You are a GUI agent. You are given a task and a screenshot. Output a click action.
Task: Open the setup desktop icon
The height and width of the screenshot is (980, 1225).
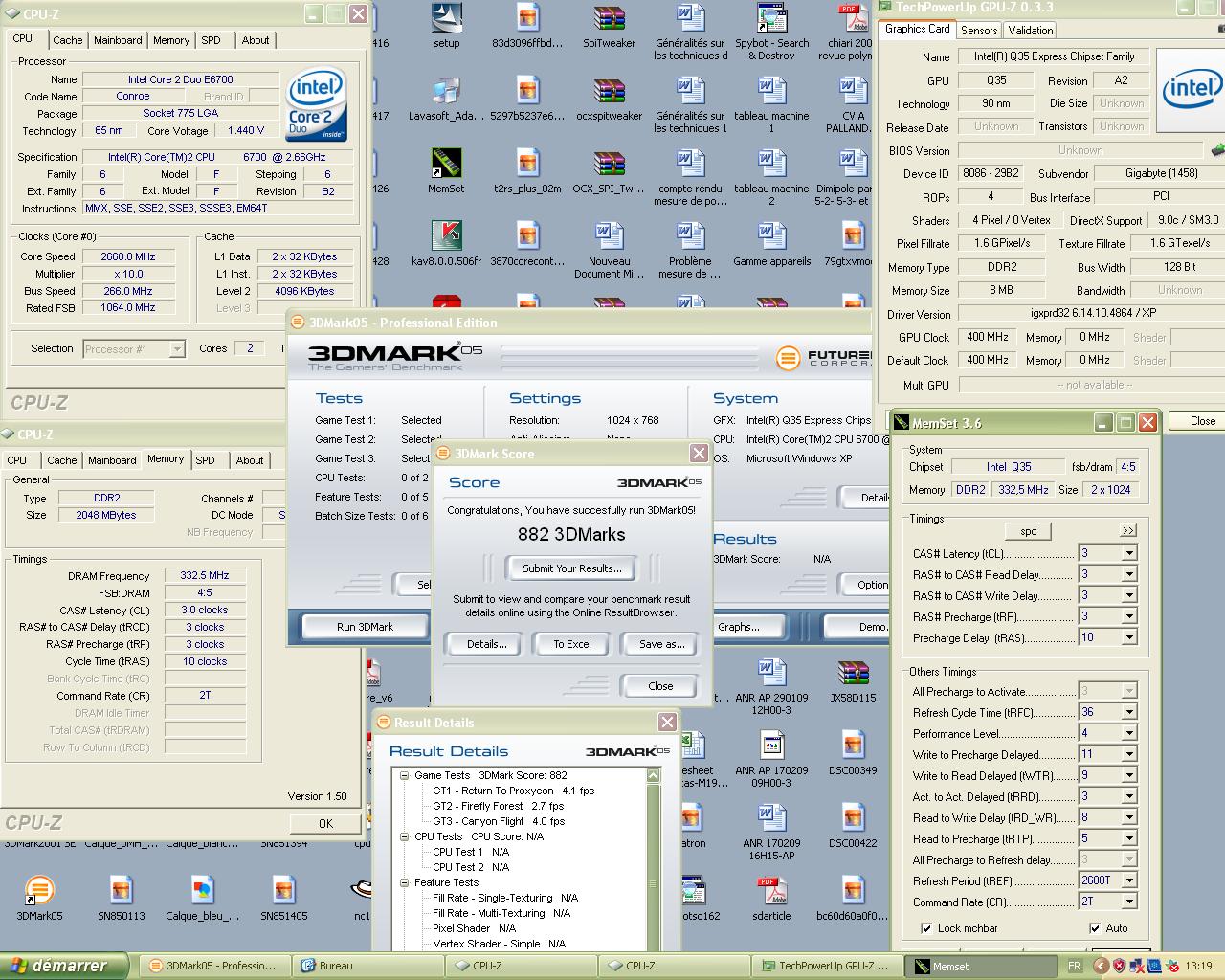point(446,26)
